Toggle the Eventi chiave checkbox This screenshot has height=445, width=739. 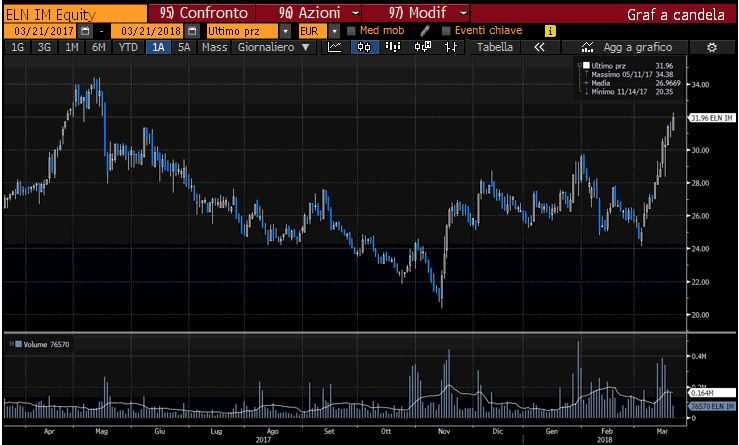[446, 31]
